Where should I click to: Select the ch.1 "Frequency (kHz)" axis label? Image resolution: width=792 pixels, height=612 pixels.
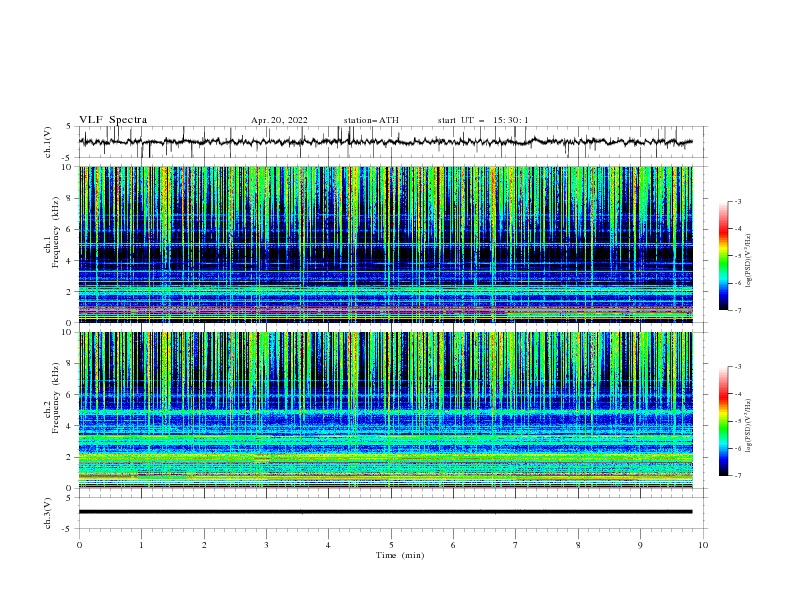(x=56, y=232)
